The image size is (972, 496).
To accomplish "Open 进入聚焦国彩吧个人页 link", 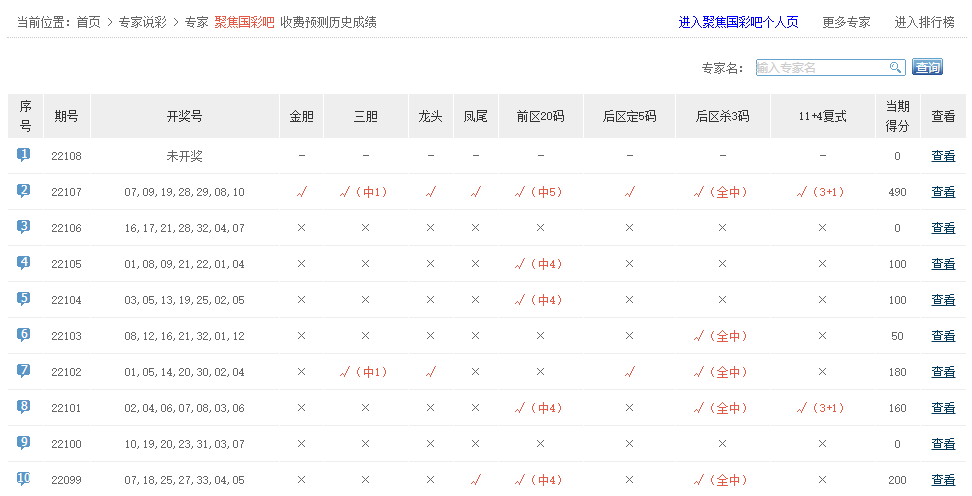I will click(x=738, y=22).
